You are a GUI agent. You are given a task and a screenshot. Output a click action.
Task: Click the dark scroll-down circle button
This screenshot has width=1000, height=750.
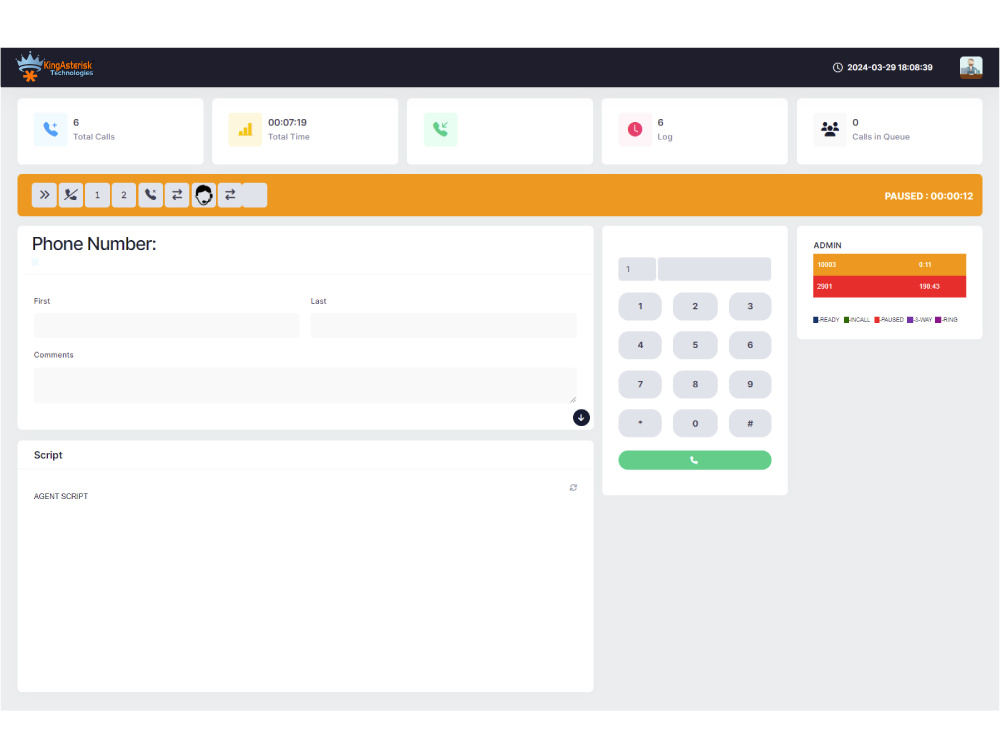[581, 417]
